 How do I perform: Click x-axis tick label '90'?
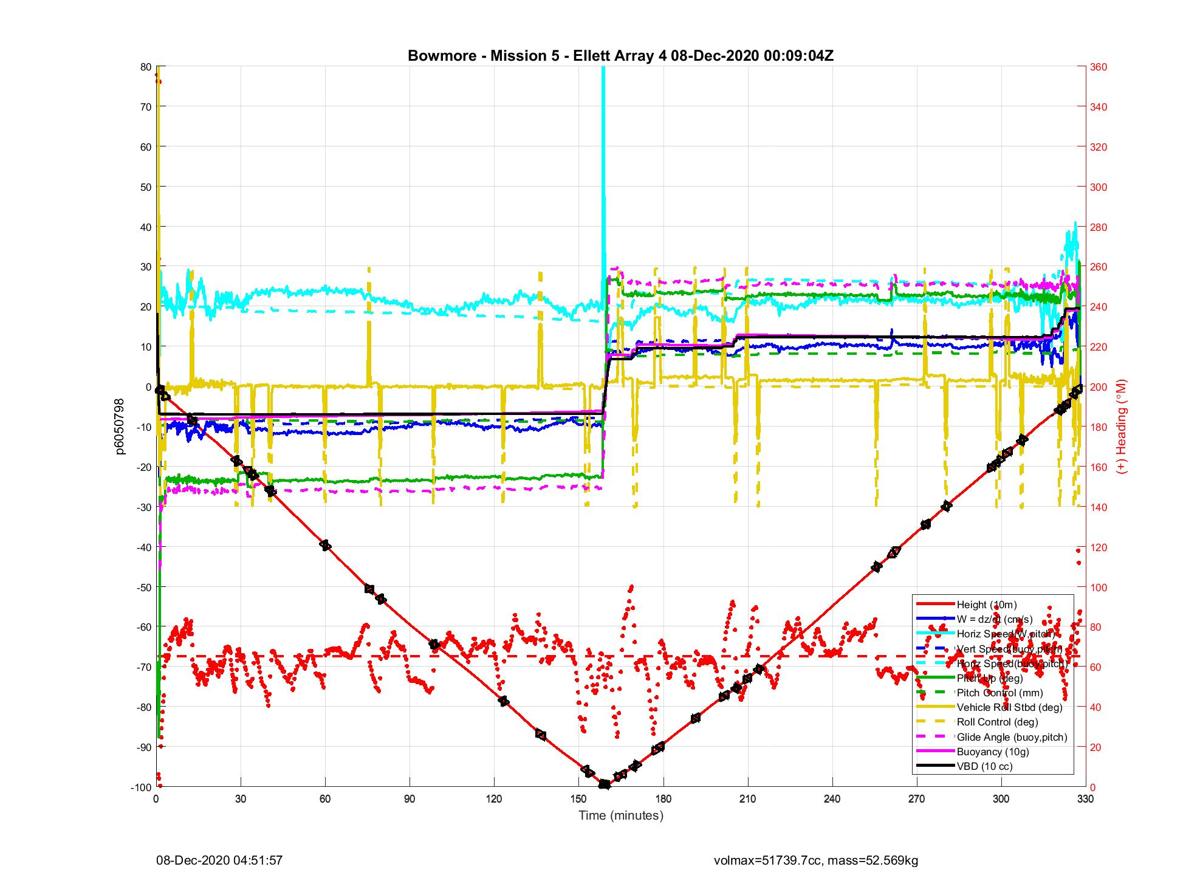coord(409,800)
